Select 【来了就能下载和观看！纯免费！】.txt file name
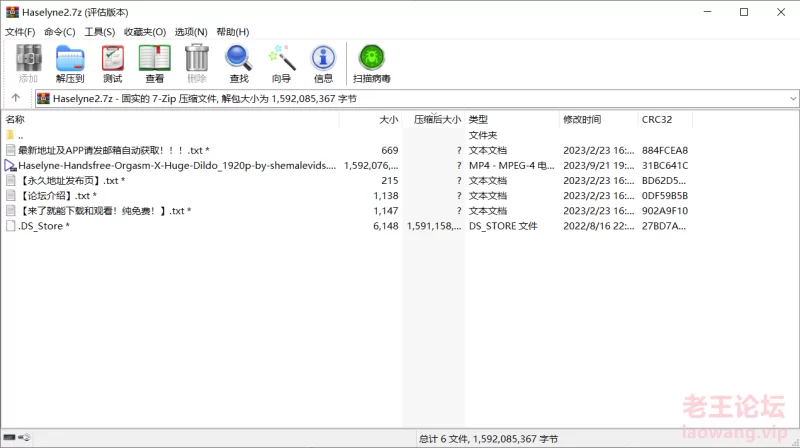800x448 pixels. click(105, 211)
